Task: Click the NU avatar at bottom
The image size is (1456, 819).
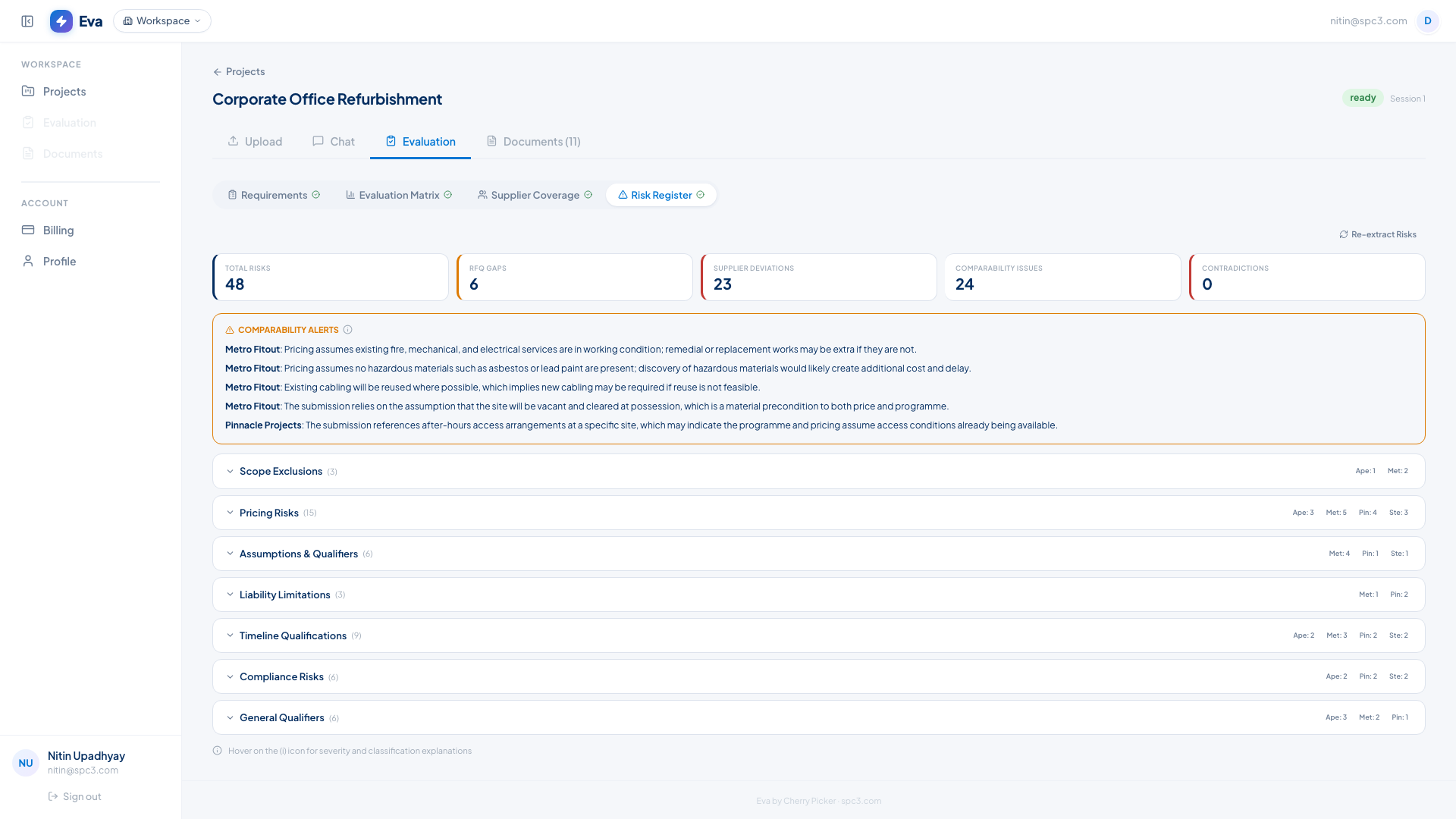Action: tap(26, 763)
